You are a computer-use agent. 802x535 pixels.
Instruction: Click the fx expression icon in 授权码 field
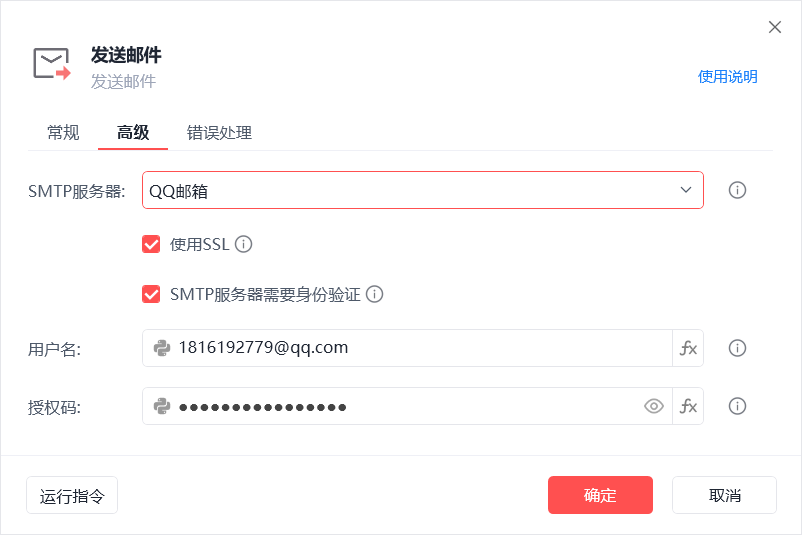pos(688,406)
